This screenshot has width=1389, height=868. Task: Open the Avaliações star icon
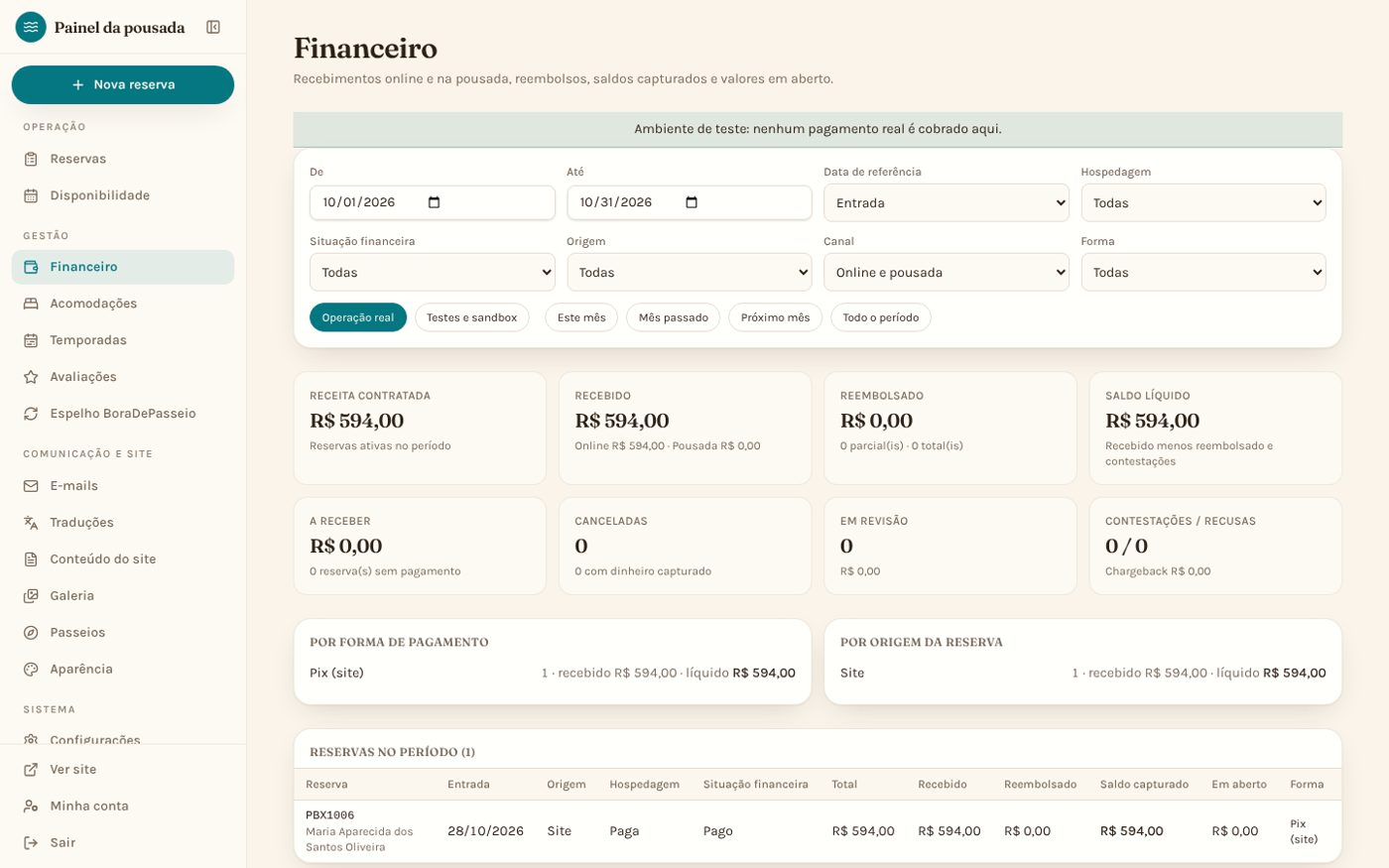click(x=31, y=377)
